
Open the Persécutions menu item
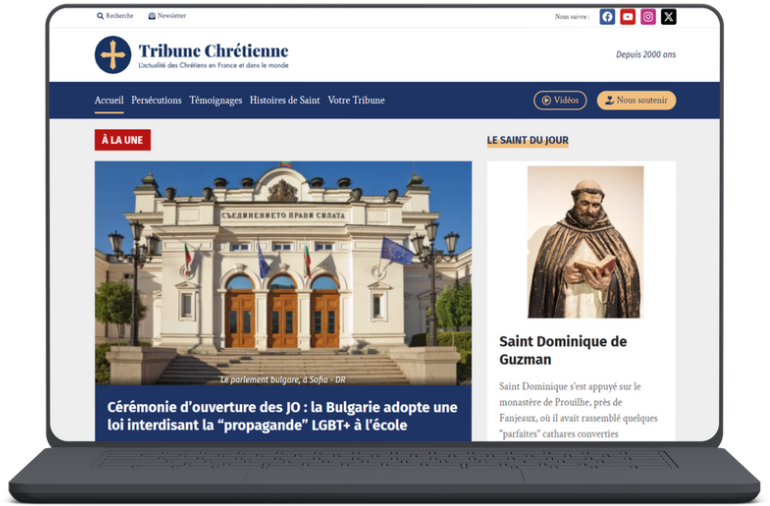[x=156, y=100]
